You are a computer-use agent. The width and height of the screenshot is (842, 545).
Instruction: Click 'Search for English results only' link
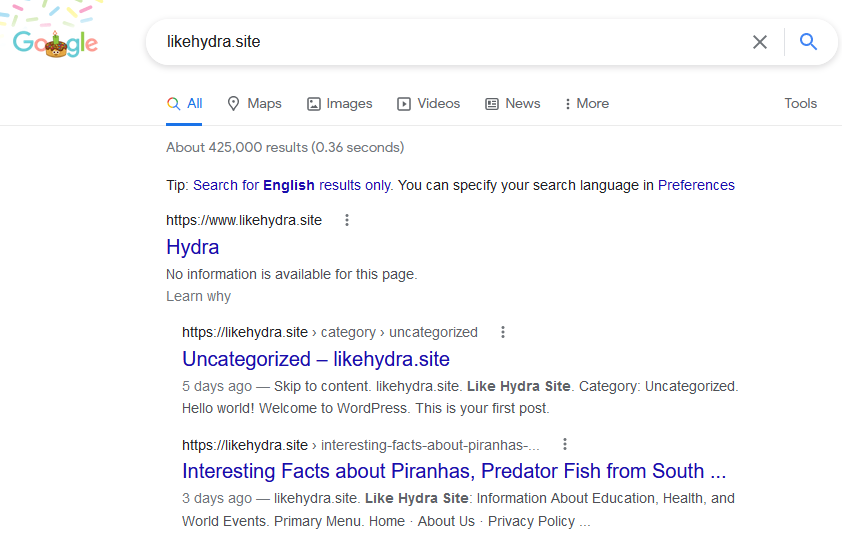point(293,185)
